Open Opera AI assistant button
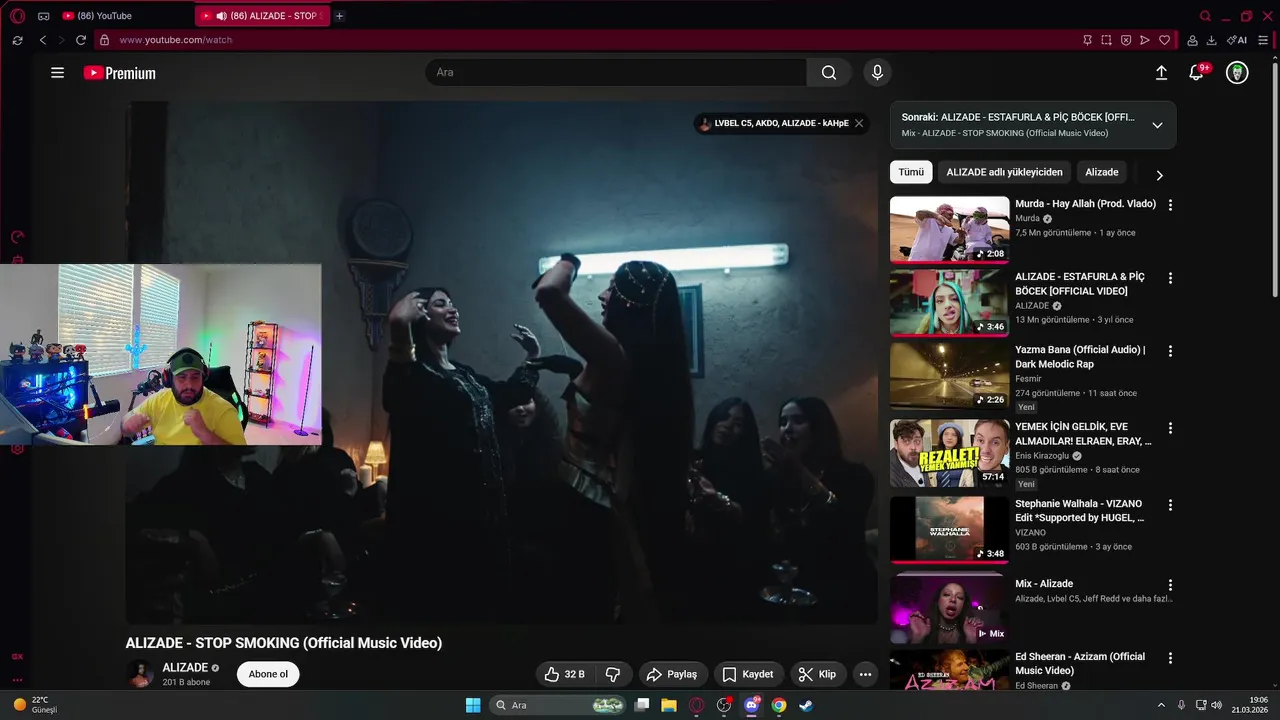The image size is (1280, 720). coord(1237,40)
